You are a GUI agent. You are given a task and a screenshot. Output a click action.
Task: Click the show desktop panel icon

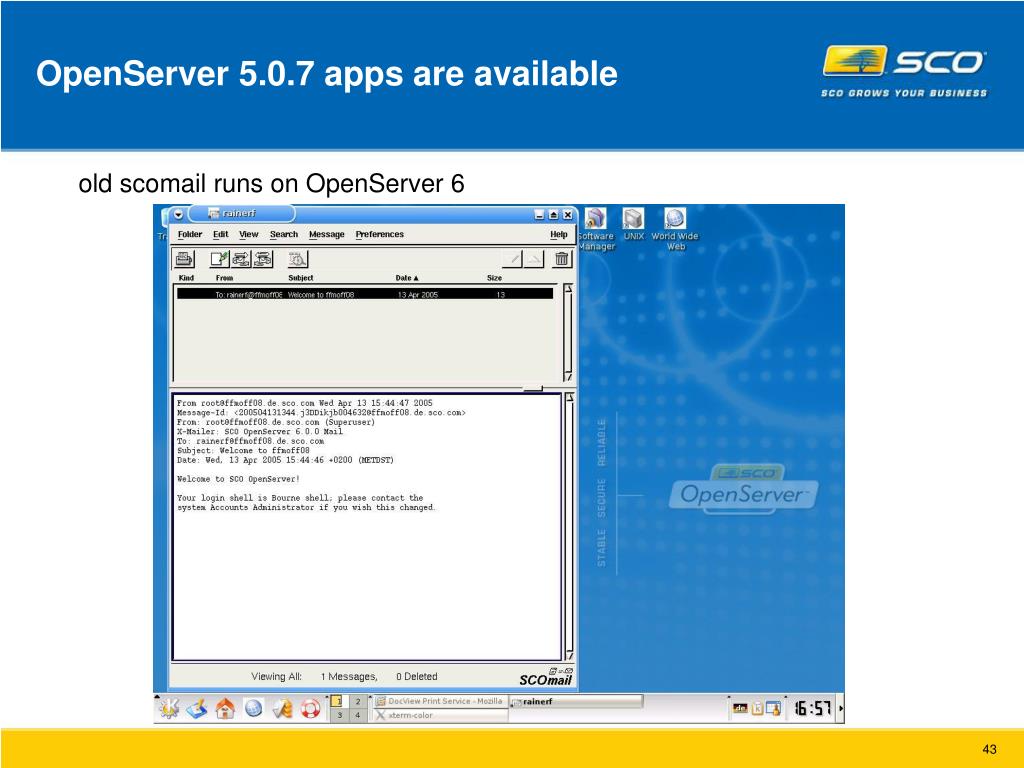coord(197,709)
